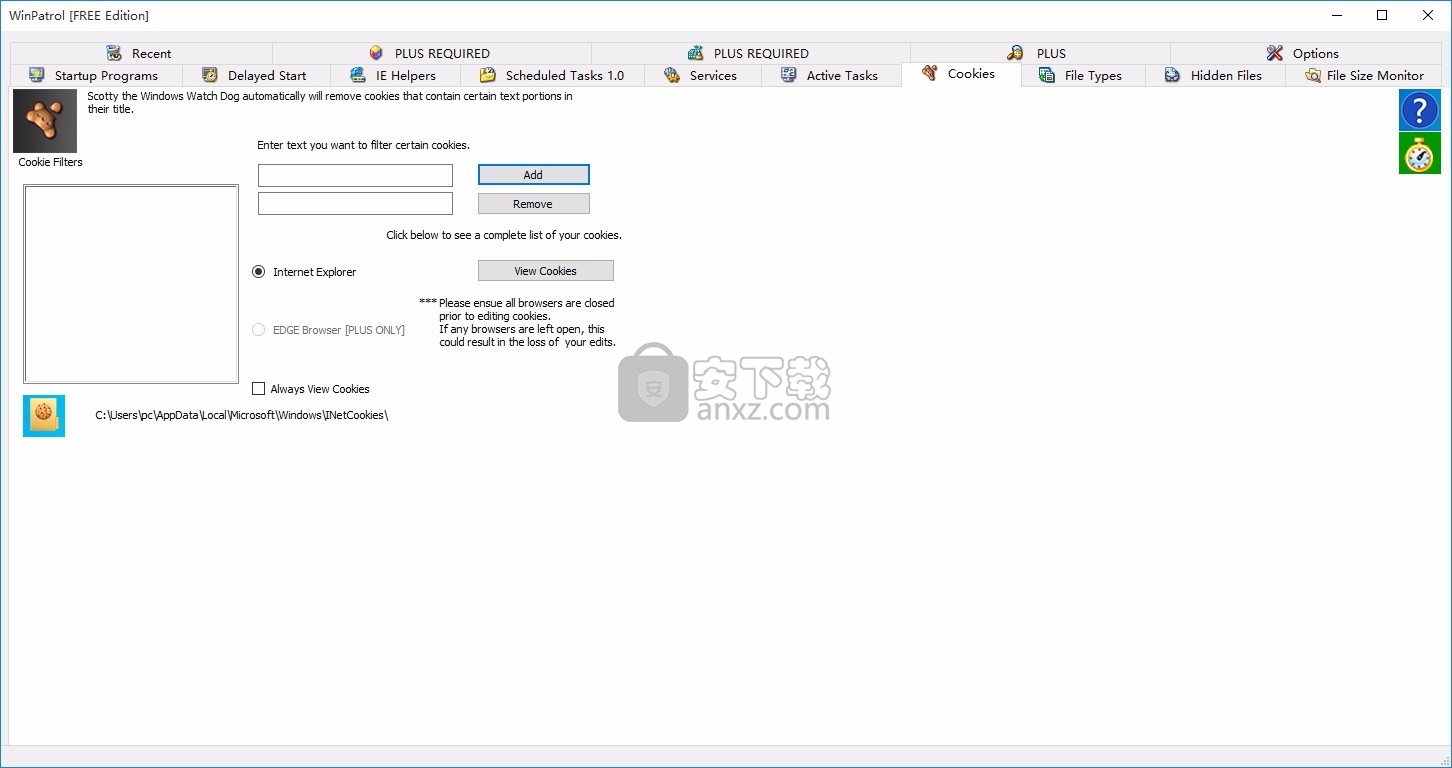Click the Add button

tap(533, 175)
